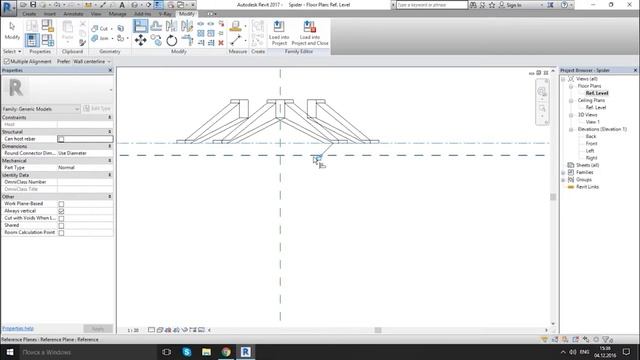Open the Annotate ribbon tab
The image size is (640, 360).
73,14
